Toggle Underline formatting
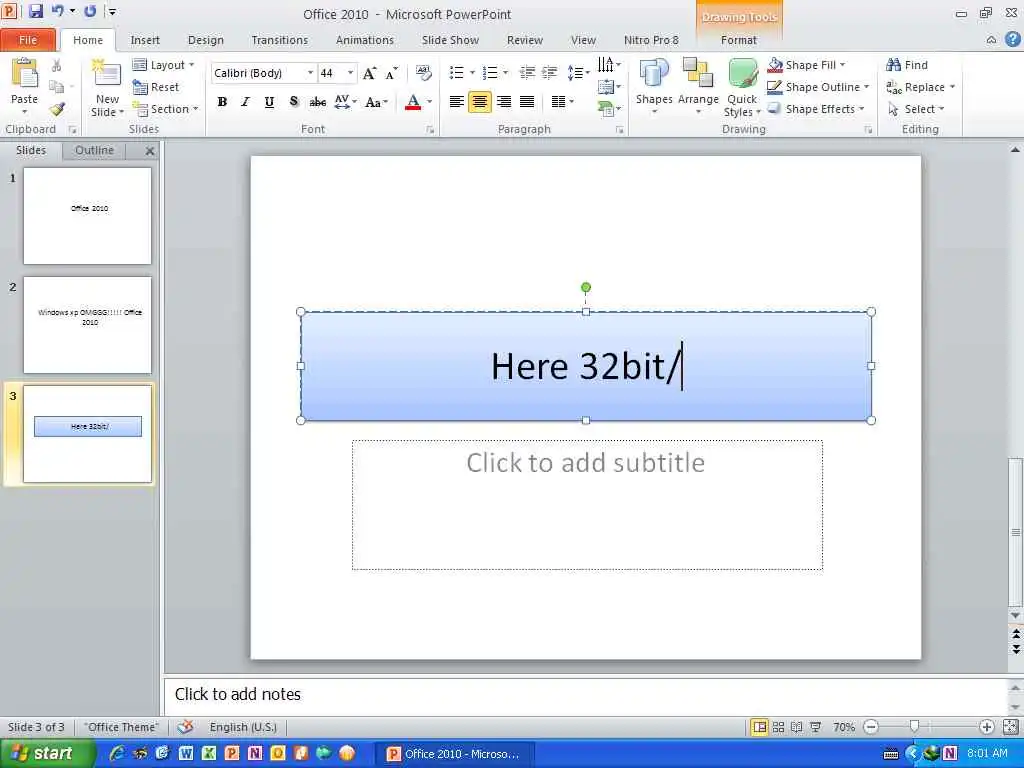The width and height of the screenshot is (1024, 768). tap(269, 102)
